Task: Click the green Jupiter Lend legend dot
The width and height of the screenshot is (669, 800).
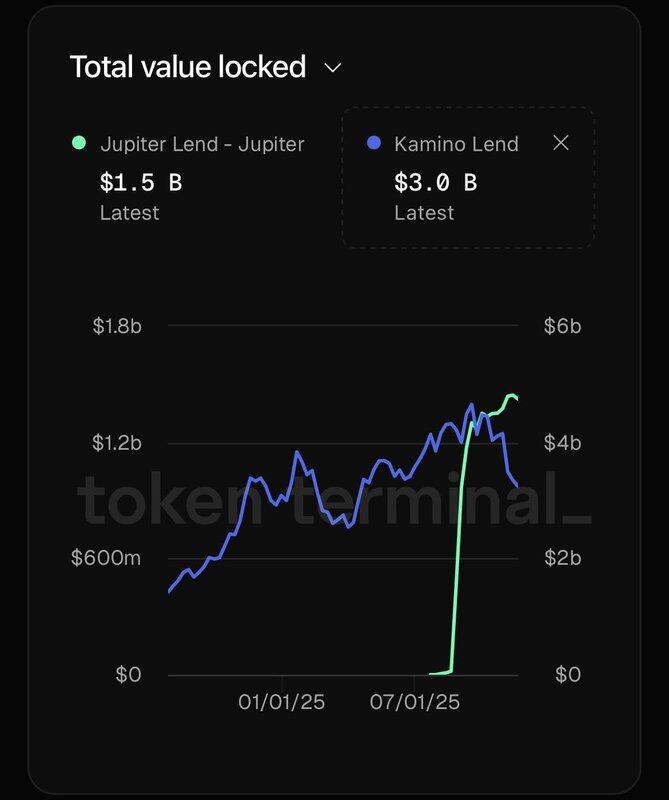Action: pos(80,143)
